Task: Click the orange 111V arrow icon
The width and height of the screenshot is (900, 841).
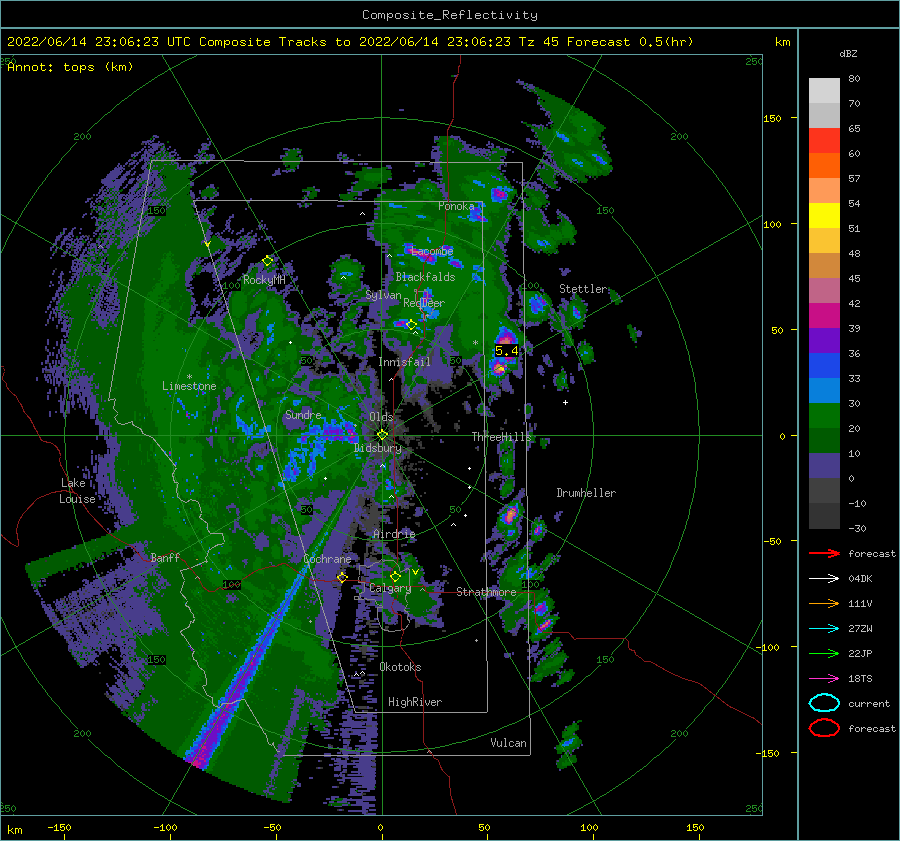Action: (824, 603)
